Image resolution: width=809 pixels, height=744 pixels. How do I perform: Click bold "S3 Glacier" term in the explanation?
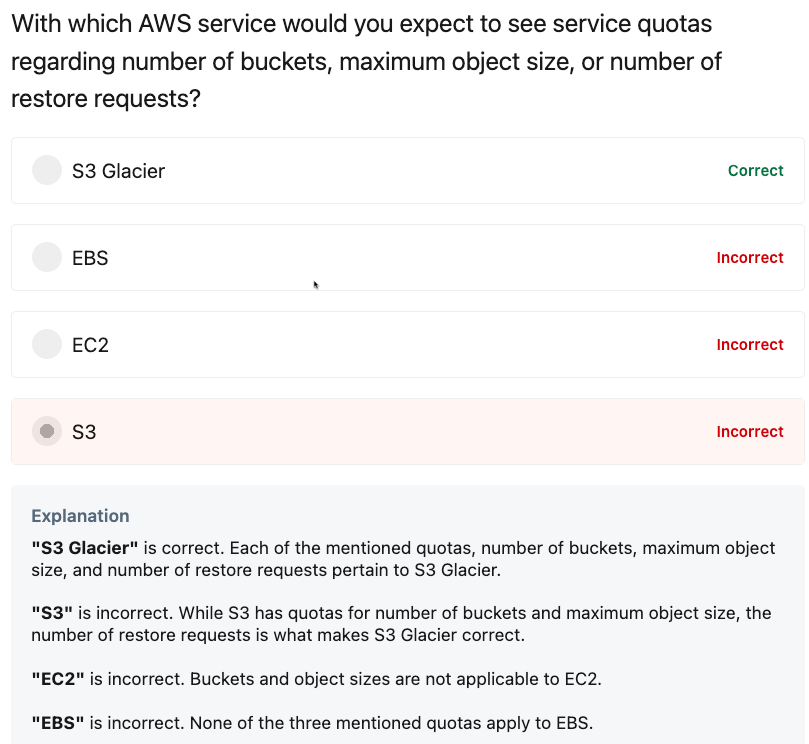pyautogui.click(x=84, y=548)
